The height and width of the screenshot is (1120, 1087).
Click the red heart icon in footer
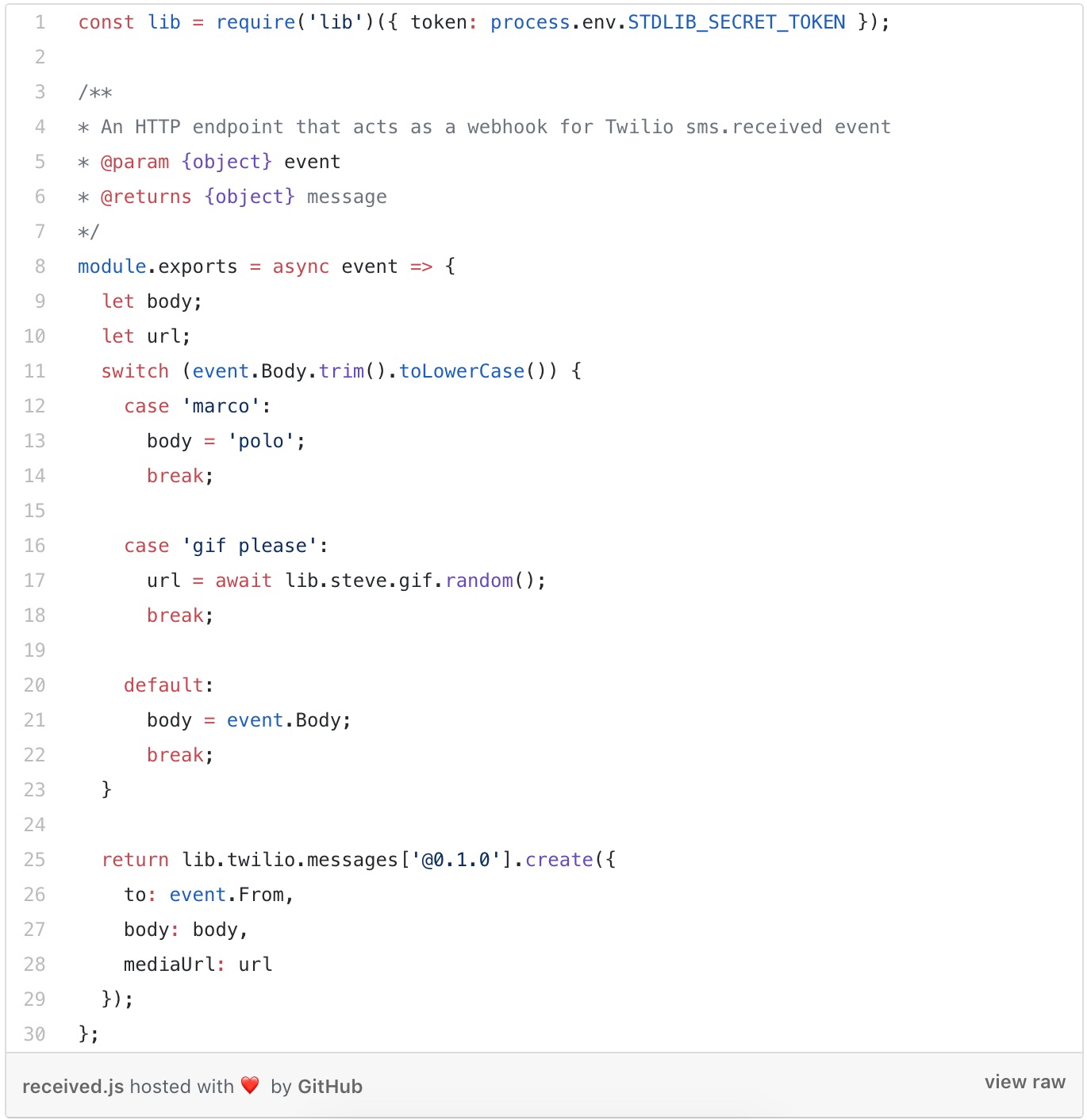coord(250,1085)
